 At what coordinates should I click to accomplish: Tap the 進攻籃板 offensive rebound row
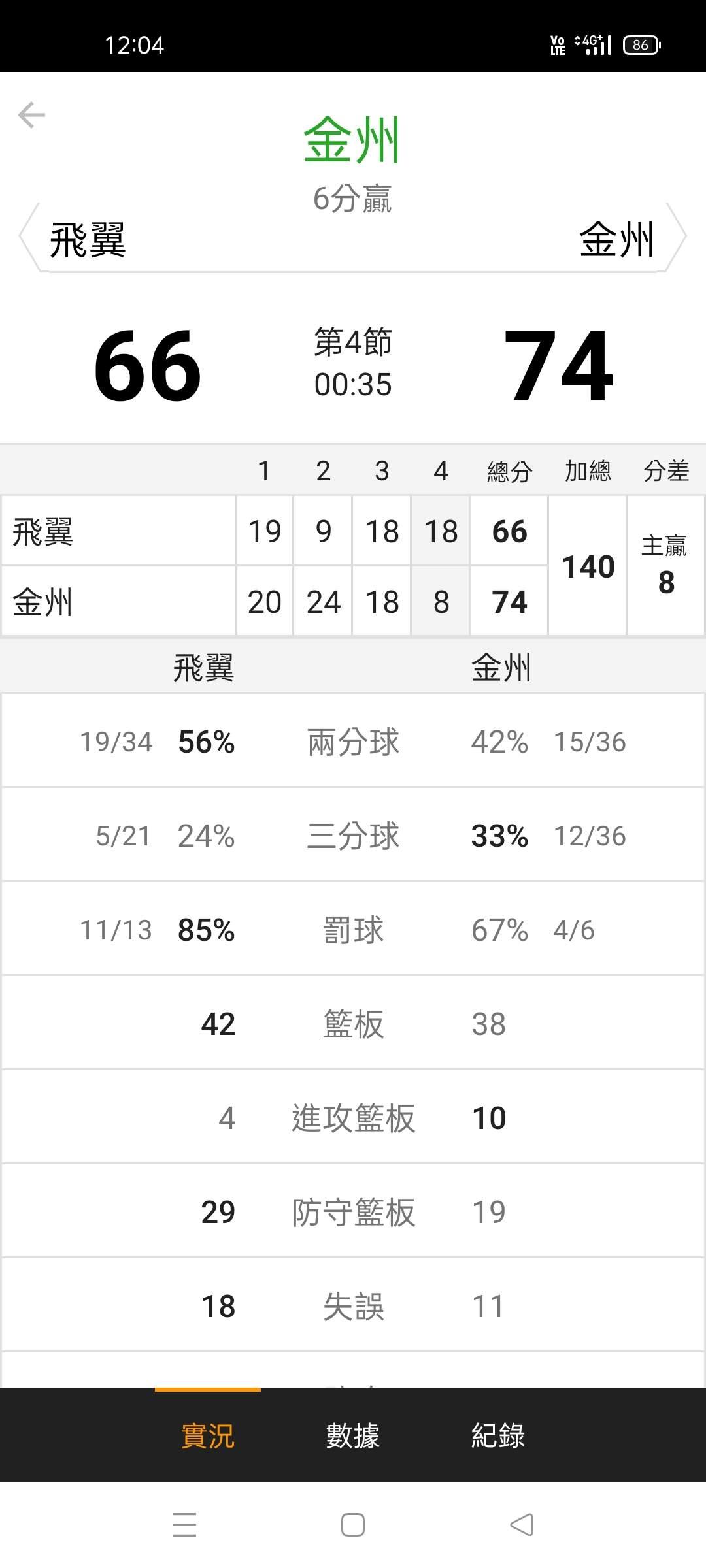(353, 1117)
